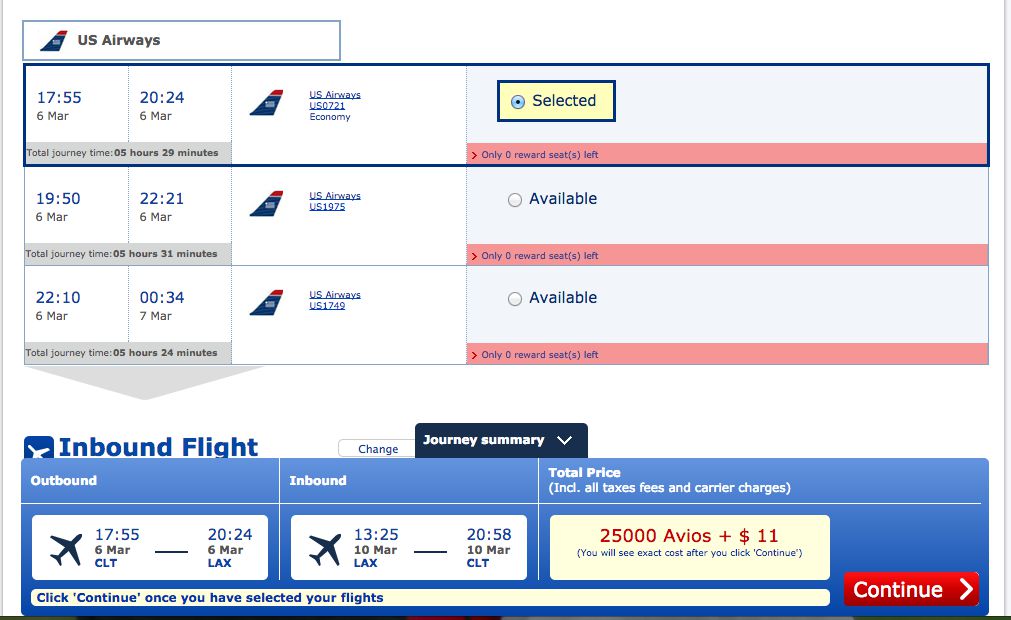Click the Change button for inbound flight
The height and width of the screenshot is (620, 1011).
[x=377, y=449]
